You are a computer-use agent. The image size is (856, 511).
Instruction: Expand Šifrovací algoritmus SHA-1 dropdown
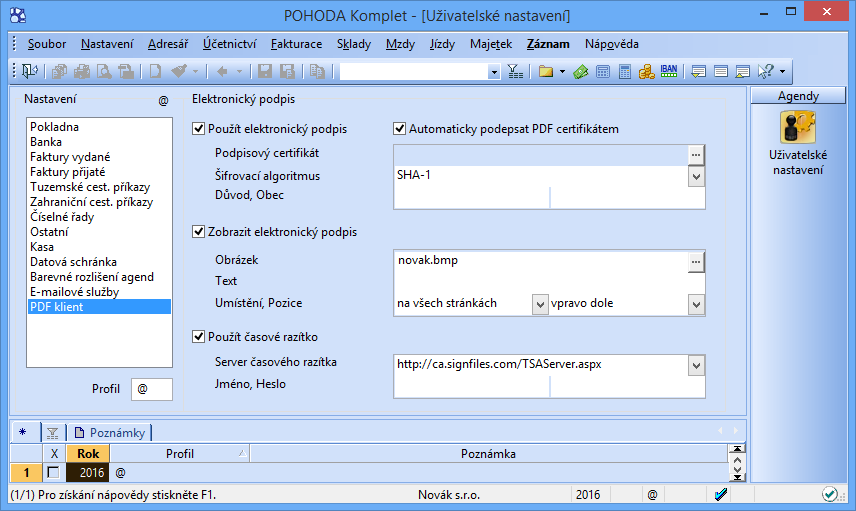pyautogui.click(x=696, y=176)
